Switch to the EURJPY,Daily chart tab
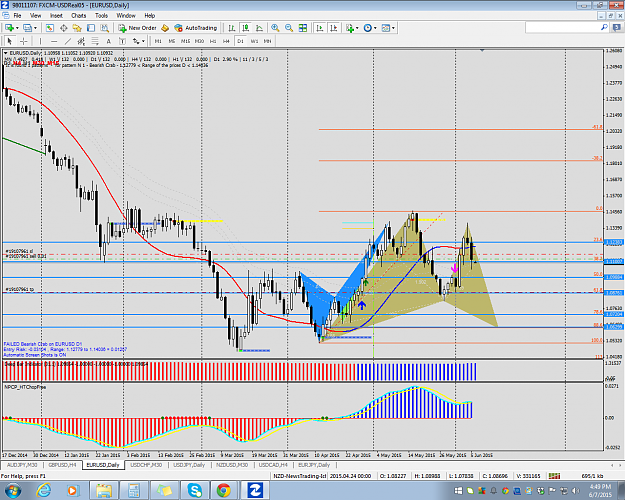Screen dimensions: 625x500 (314, 465)
